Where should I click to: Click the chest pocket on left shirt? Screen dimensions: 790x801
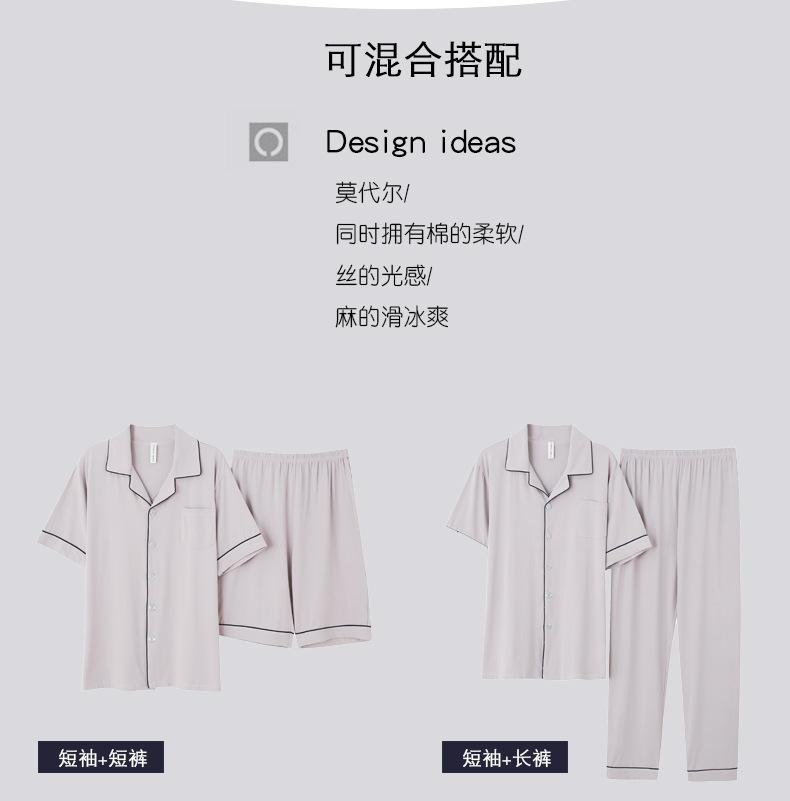(x=198, y=527)
